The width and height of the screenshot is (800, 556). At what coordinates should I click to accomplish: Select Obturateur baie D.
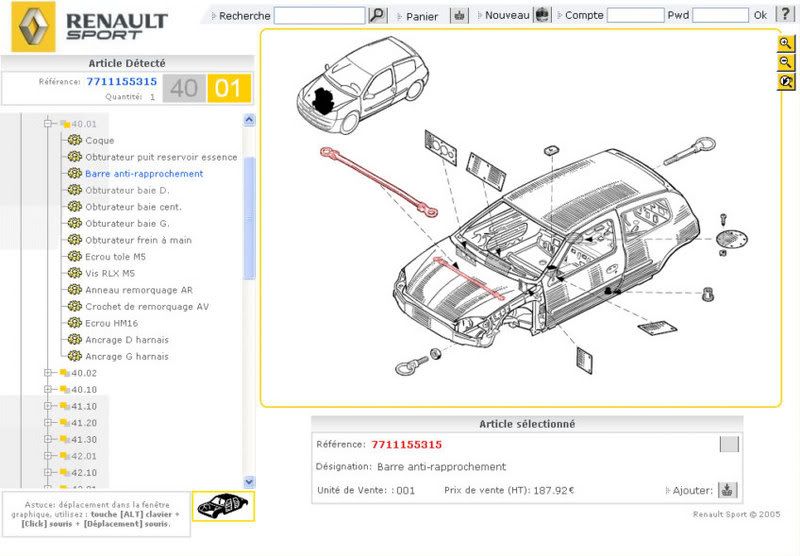[x=127, y=190]
